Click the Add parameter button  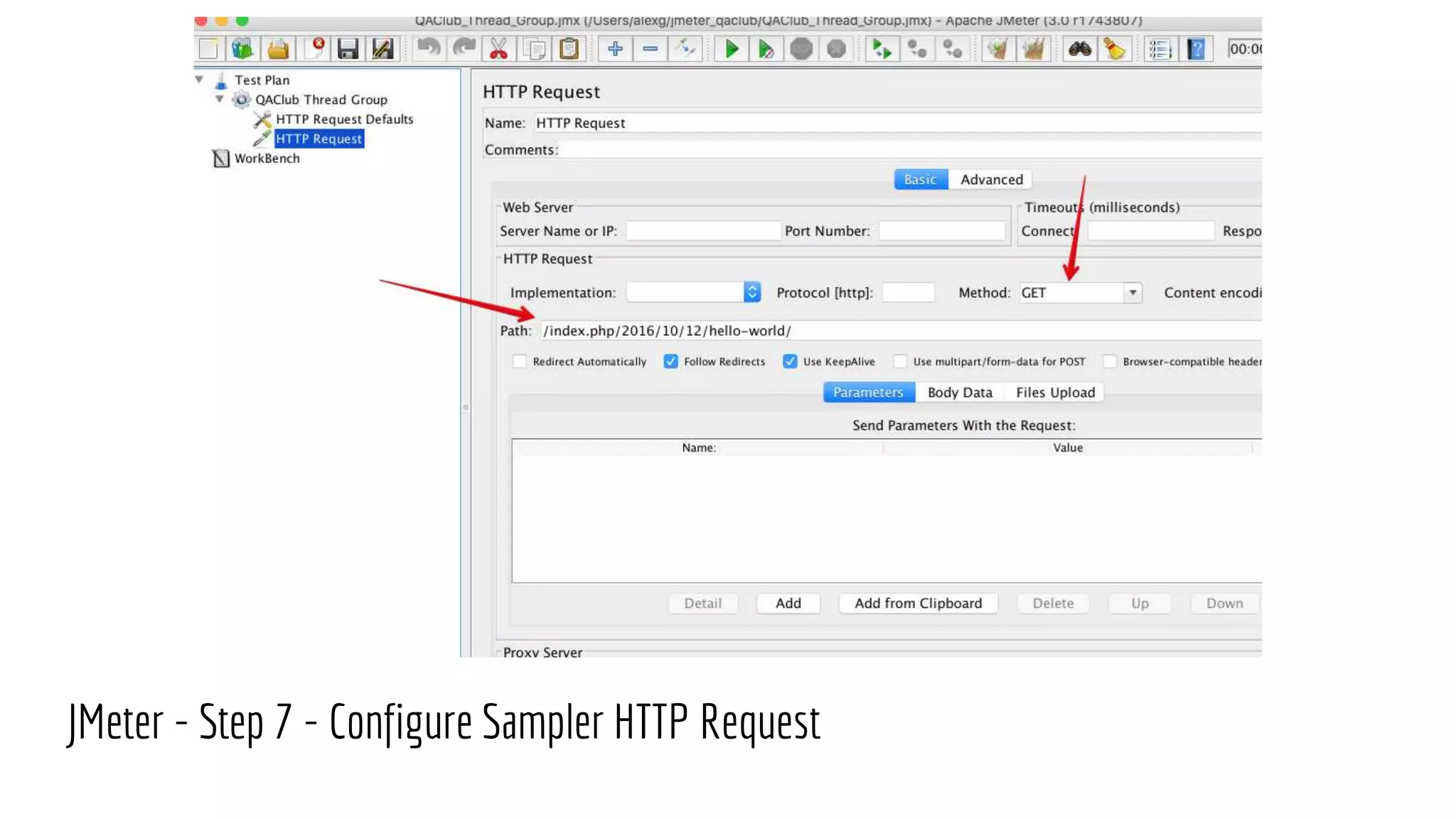(x=788, y=604)
